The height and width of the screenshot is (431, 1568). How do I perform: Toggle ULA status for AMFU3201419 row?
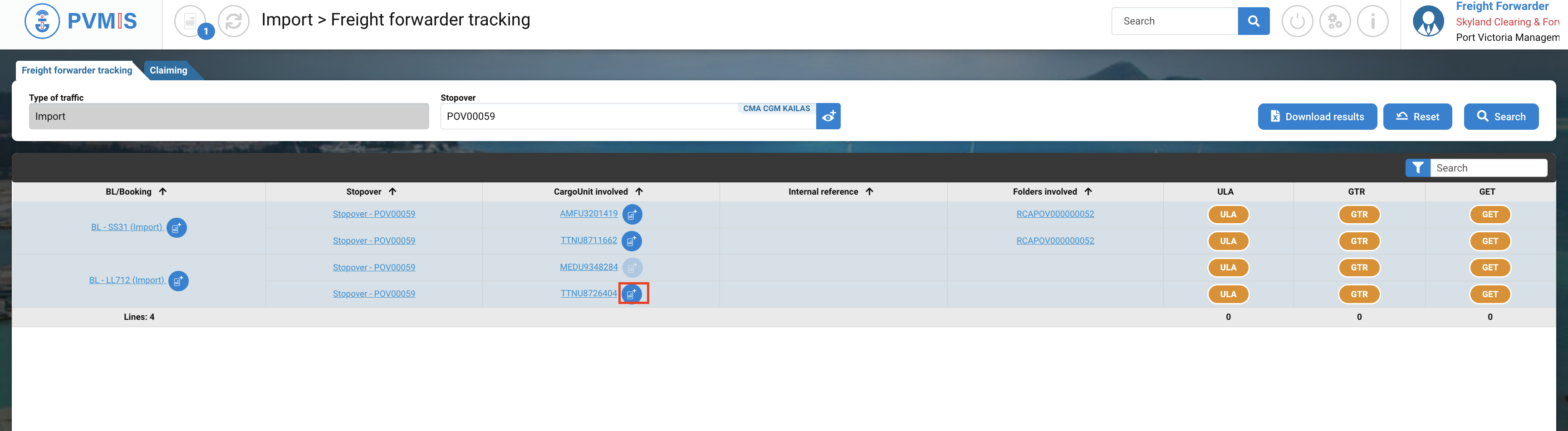[1228, 214]
